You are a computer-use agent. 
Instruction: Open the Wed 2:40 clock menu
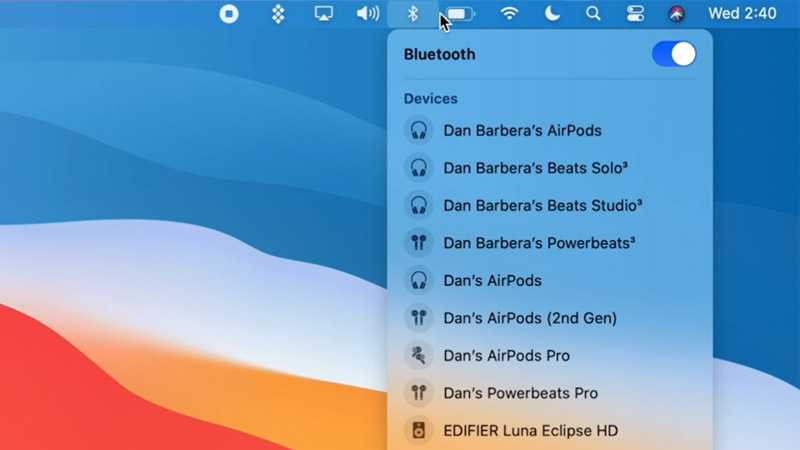pyautogui.click(x=742, y=13)
